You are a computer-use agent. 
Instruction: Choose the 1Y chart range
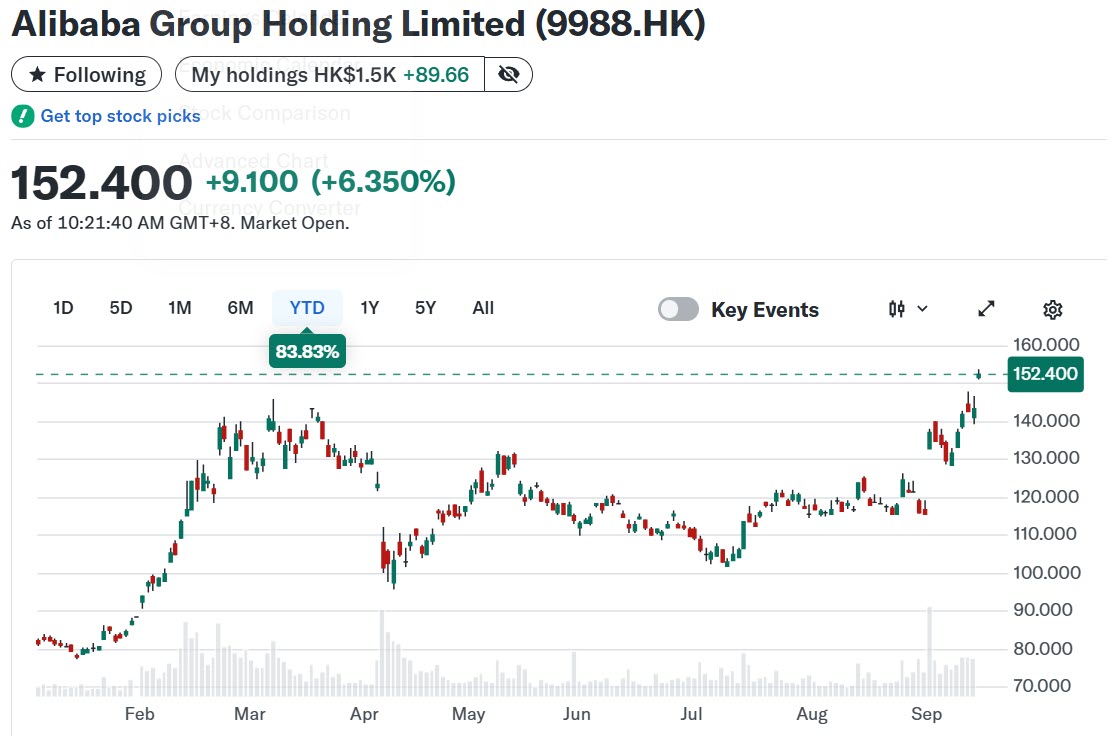click(x=369, y=308)
